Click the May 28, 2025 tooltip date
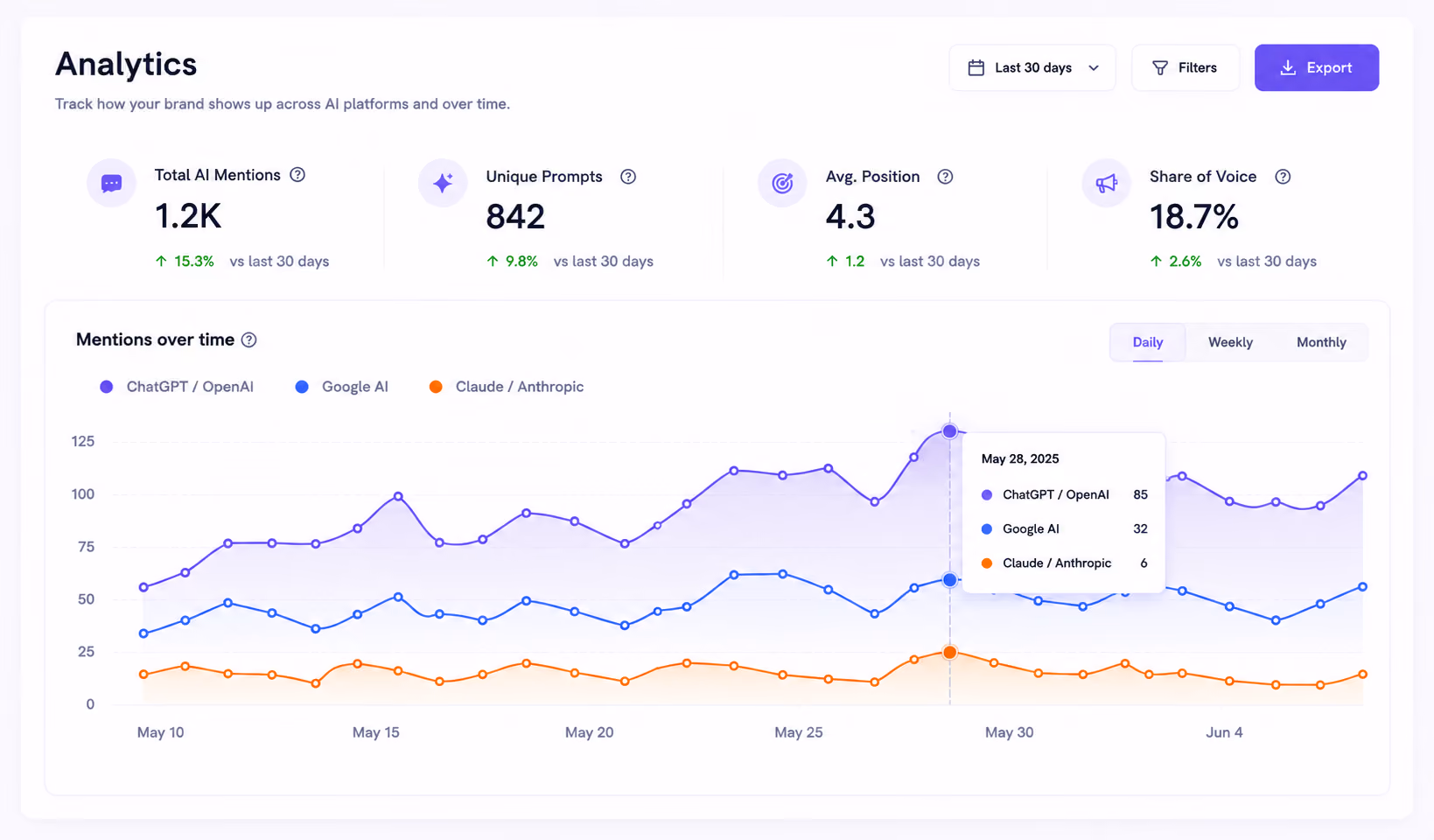This screenshot has height=840, width=1434. [x=1020, y=459]
